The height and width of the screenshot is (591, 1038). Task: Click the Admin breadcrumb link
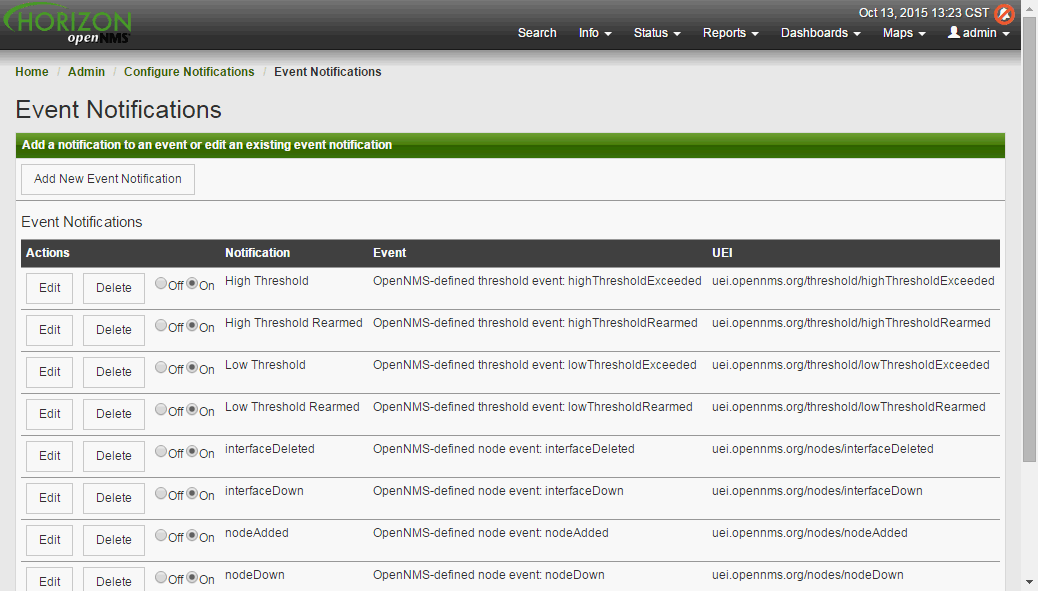tap(86, 72)
